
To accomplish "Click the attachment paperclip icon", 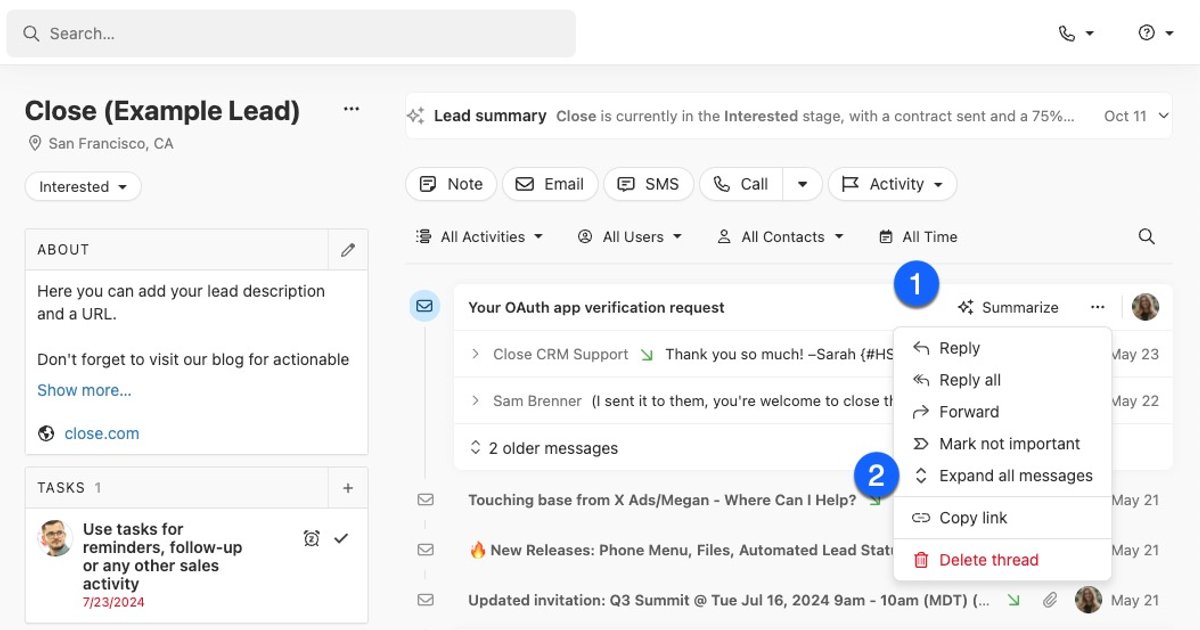I will tap(1049, 600).
